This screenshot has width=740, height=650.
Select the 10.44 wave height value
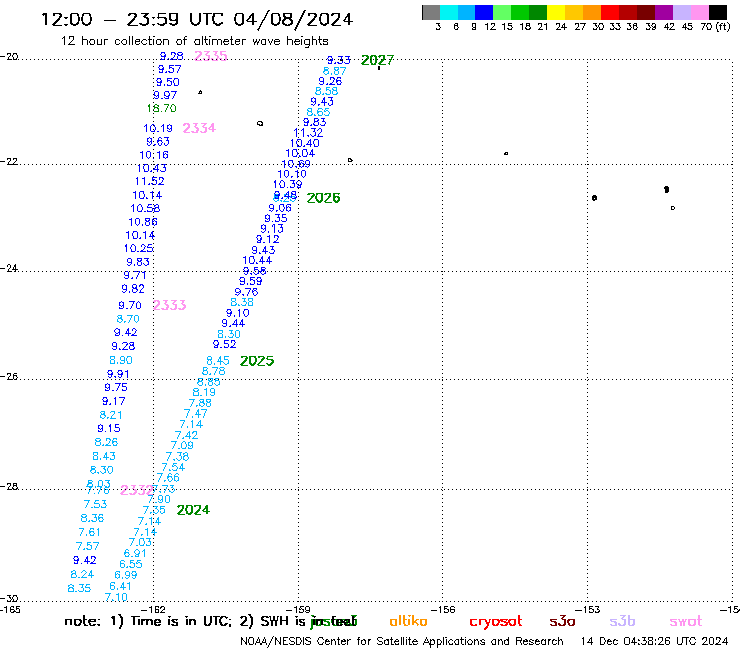257,260
